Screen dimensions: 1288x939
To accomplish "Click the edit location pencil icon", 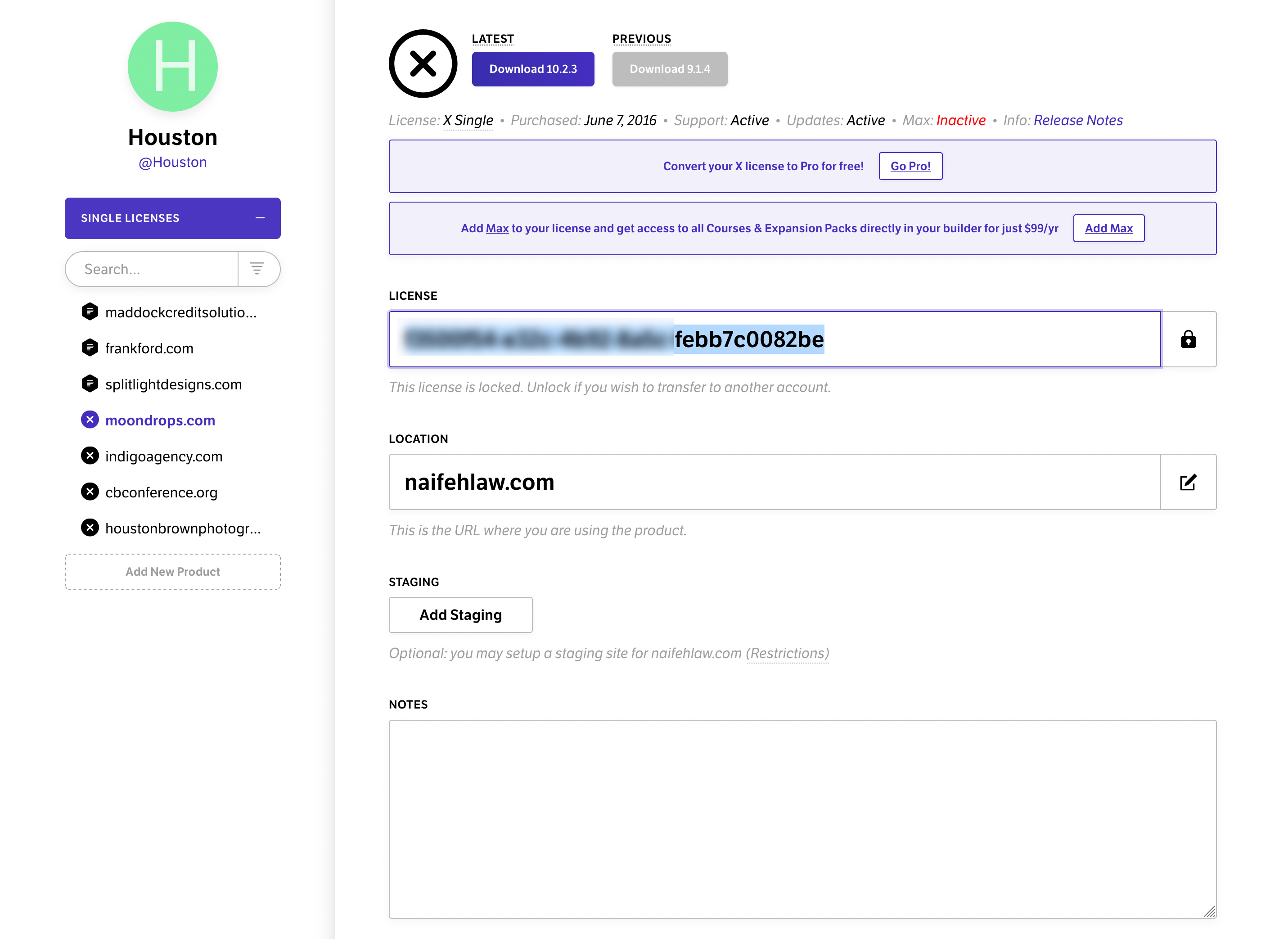I will click(x=1188, y=482).
